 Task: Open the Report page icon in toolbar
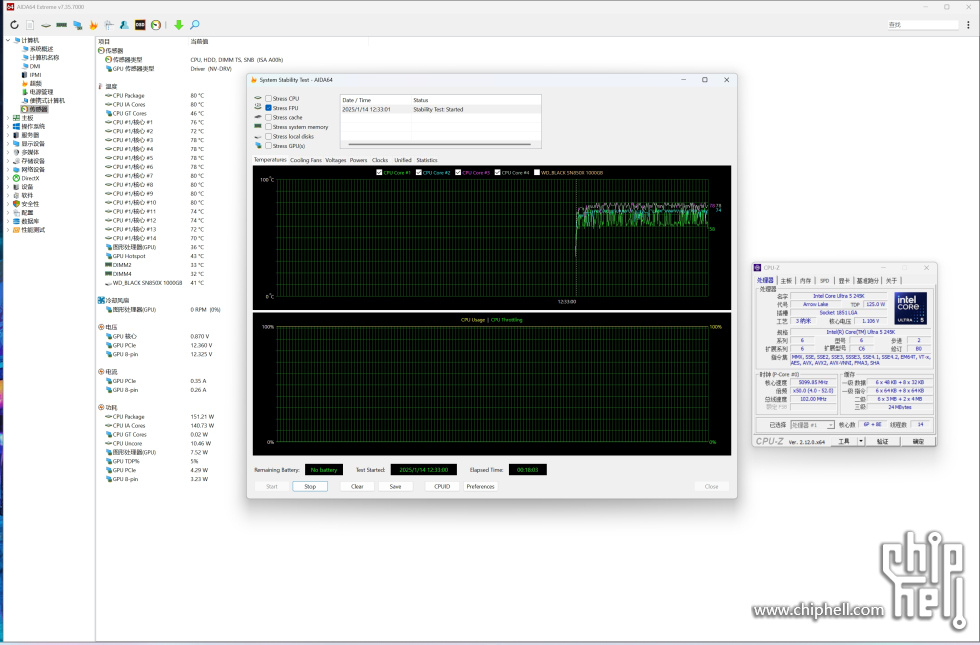[x=30, y=25]
